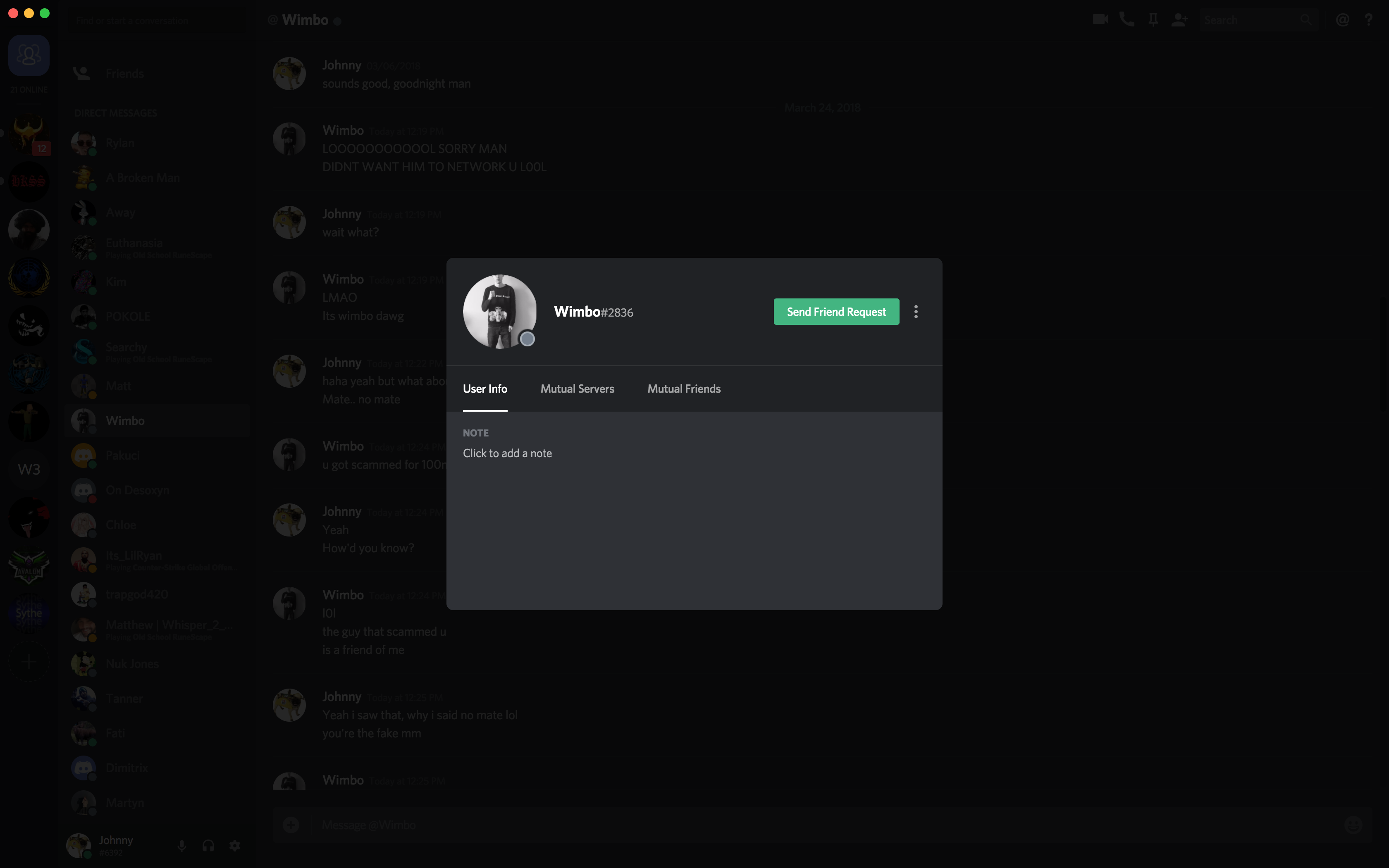The height and width of the screenshot is (868, 1389).
Task: Click to add a note field
Action: [x=507, y=453]
